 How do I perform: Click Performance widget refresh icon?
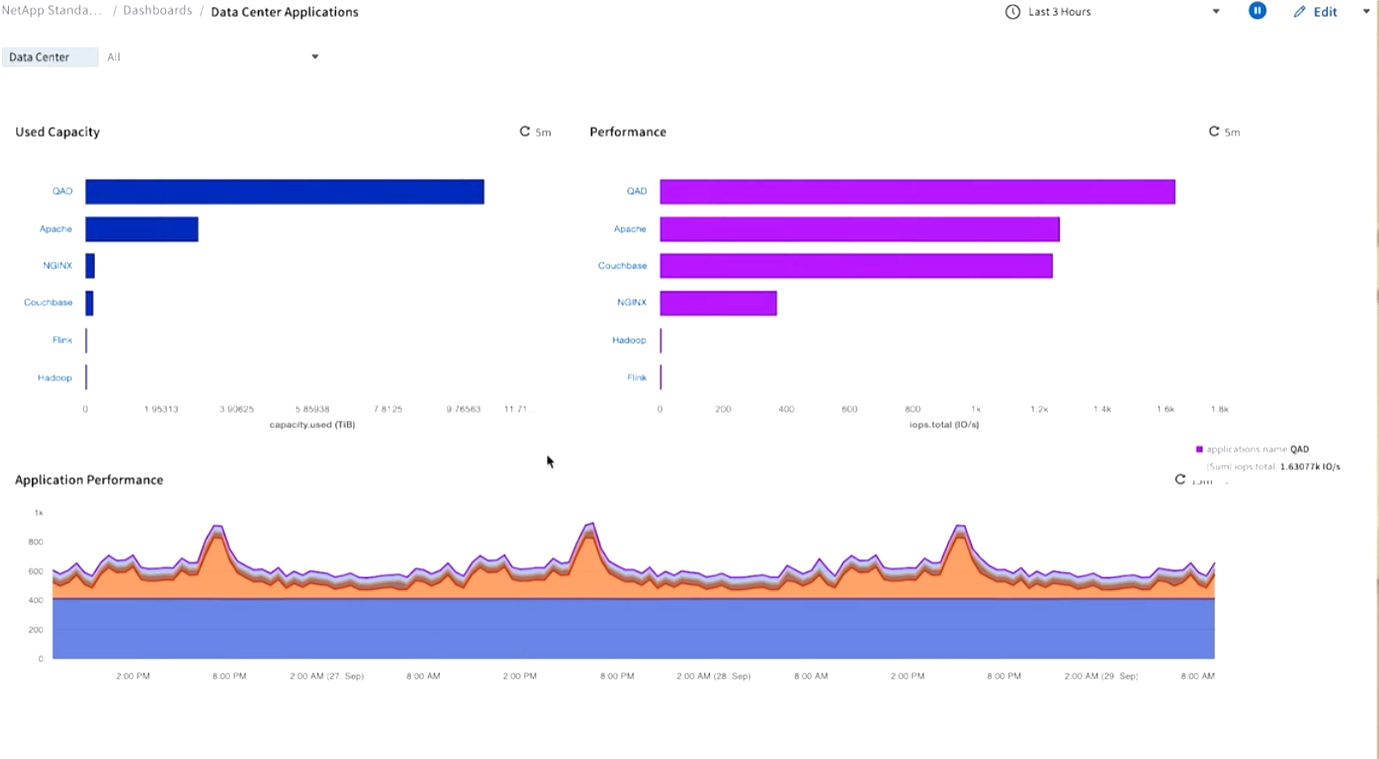pos(1214,132)
